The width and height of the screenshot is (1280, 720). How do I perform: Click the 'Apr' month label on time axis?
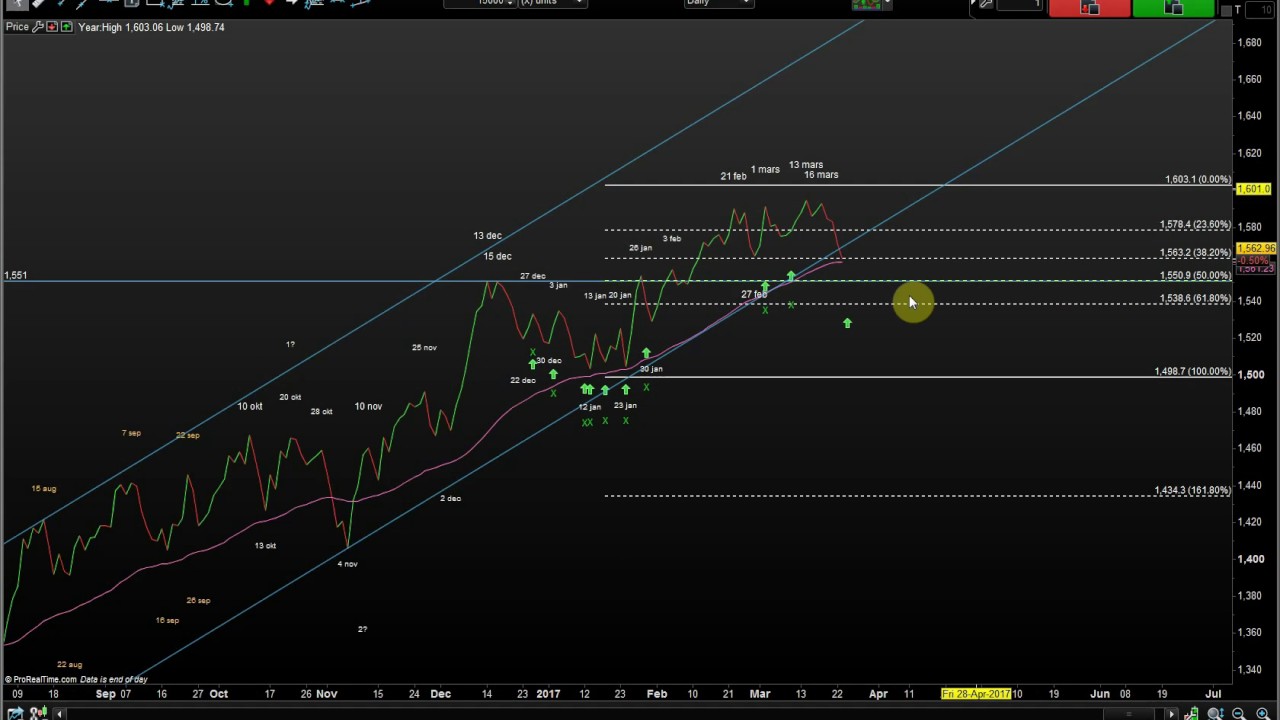pyautogui.click(x=878, y=694)
